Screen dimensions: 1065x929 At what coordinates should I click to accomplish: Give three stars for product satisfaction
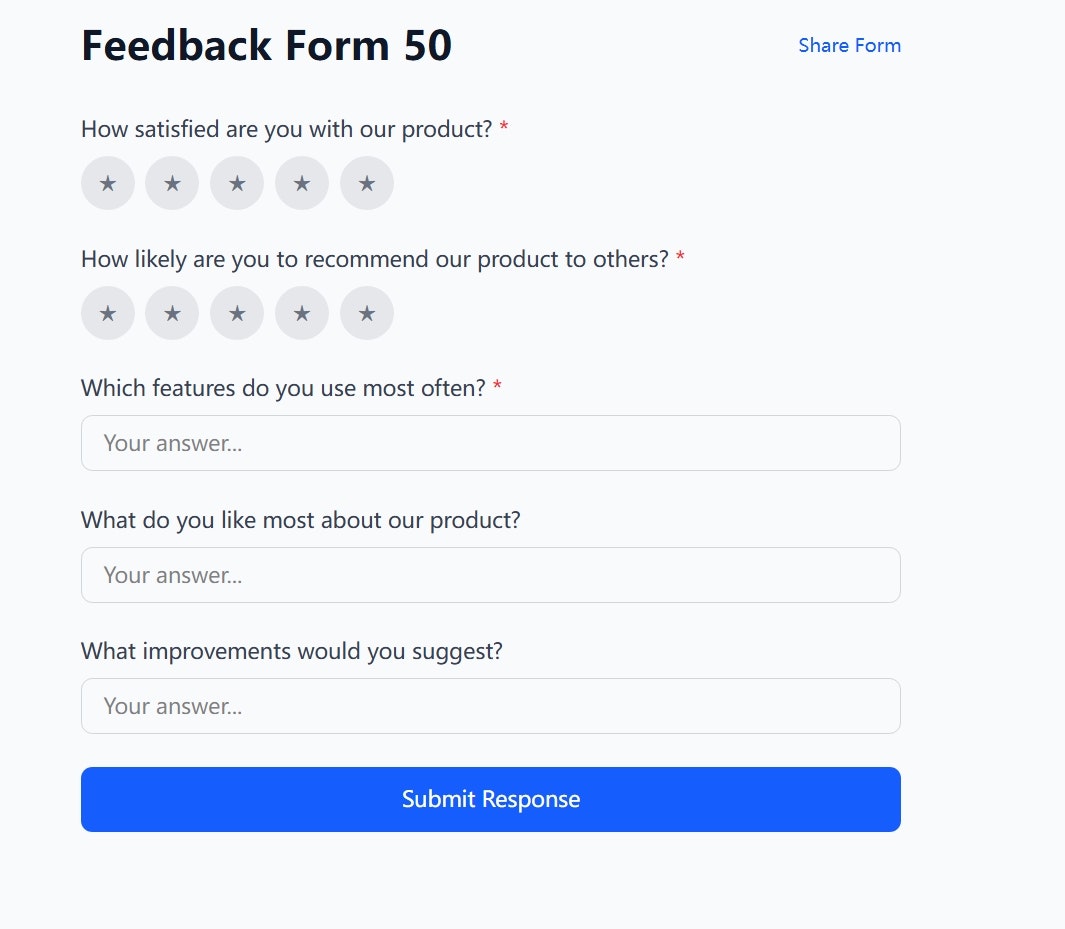pyautogui.click(x=237, y=183)
